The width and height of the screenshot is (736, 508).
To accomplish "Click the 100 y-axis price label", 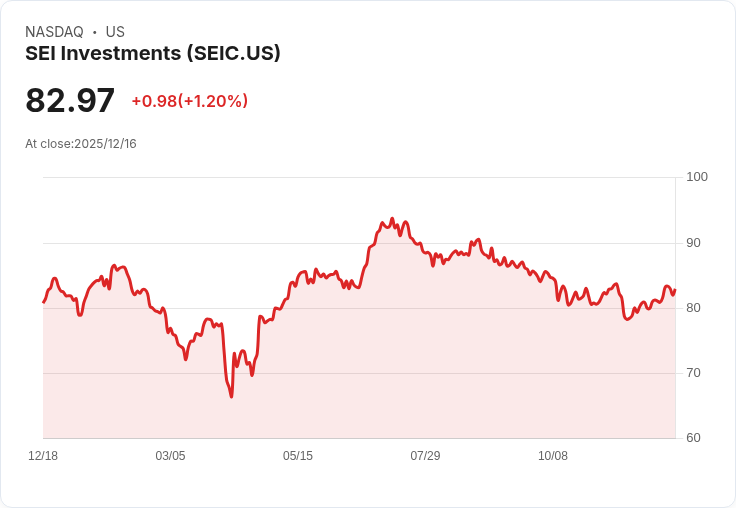I will (x=697, y=177).
